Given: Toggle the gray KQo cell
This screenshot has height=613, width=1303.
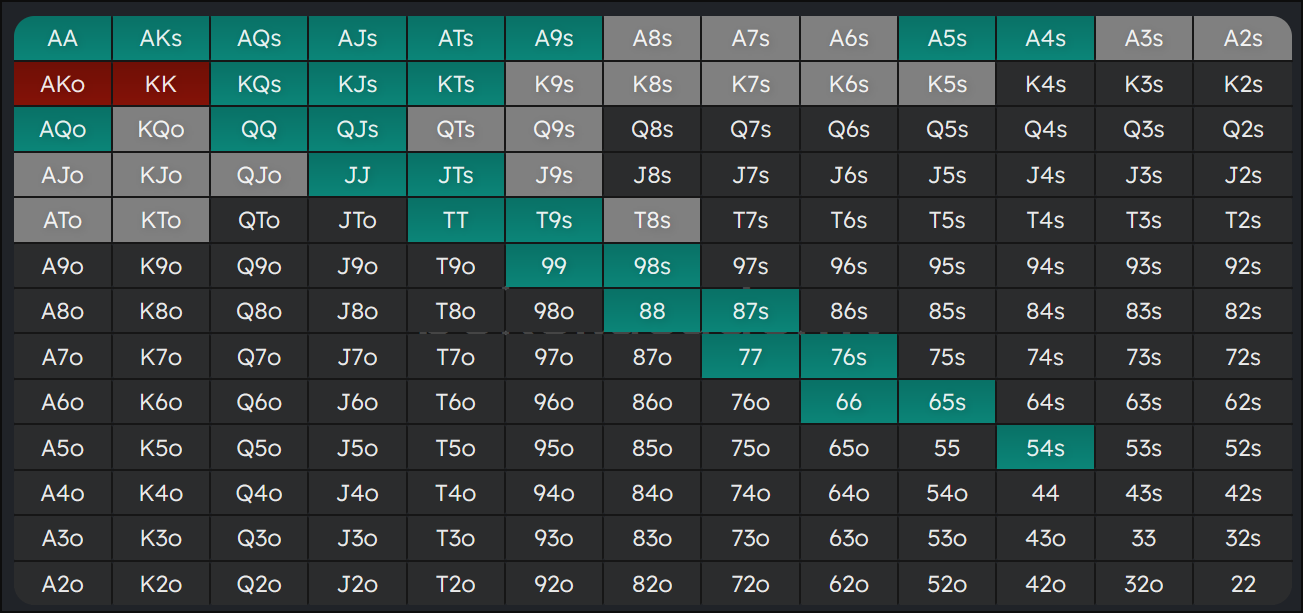Looking at the screenshot, I should pyautogui.click(x=161, y=130).
